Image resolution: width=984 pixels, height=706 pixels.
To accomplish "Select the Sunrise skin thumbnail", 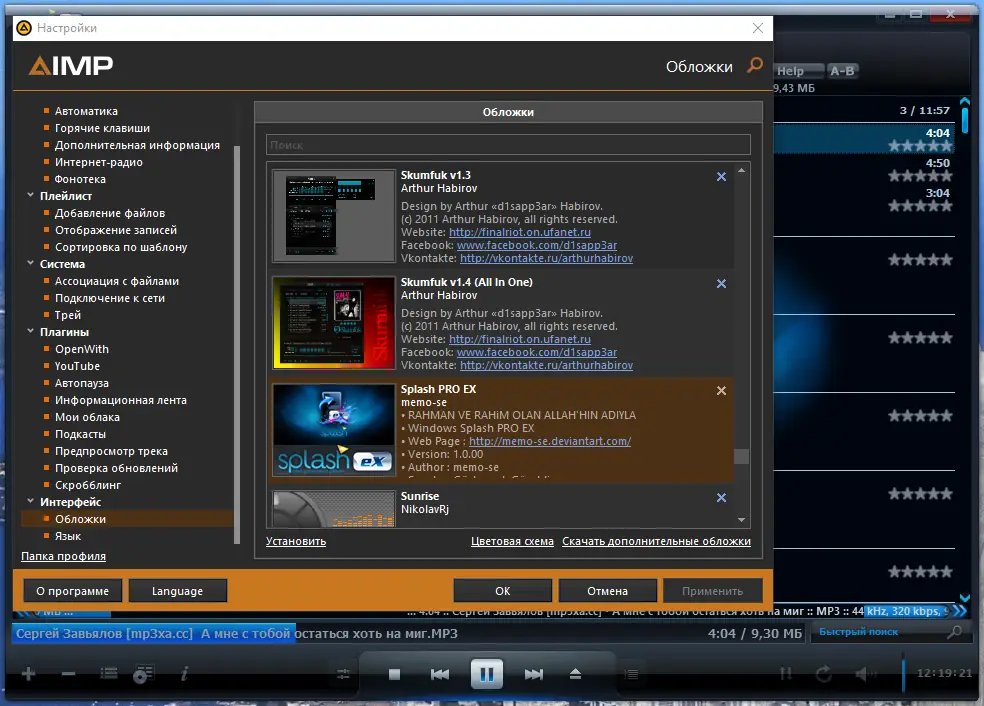I will tap(334, 509).
